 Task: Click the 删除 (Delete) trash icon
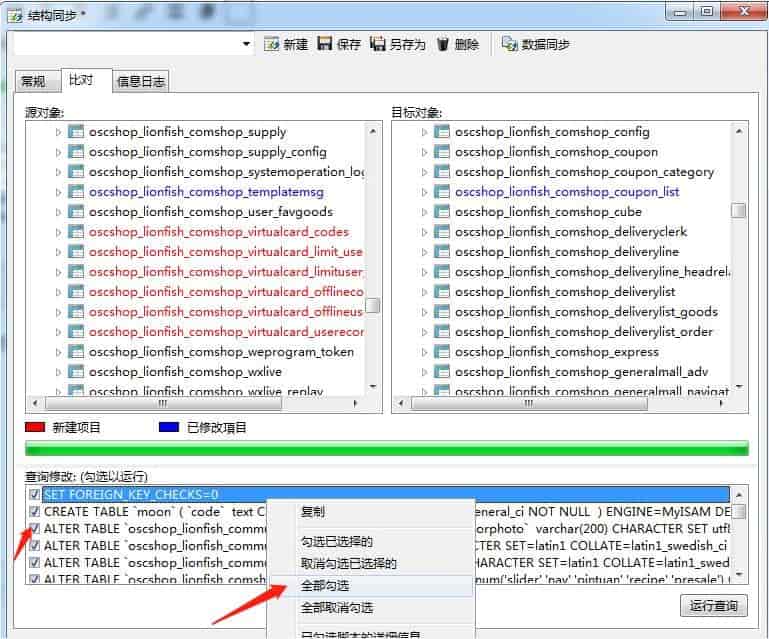(x=443, y=44)
